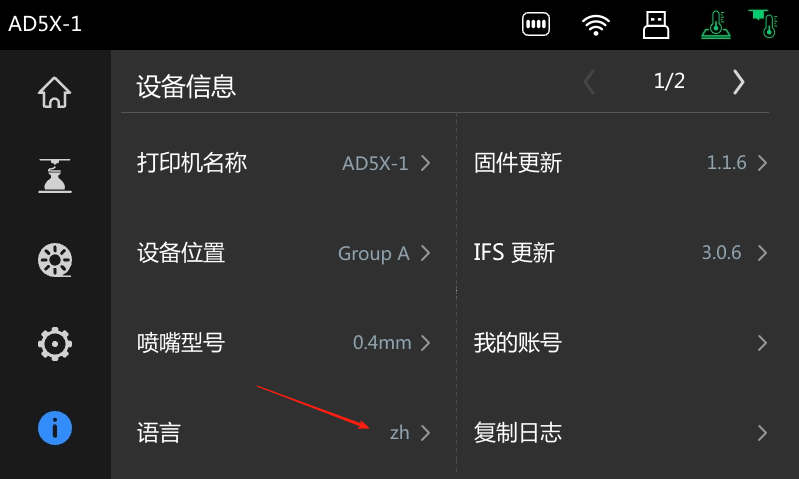Open IFS 更新 version 3.0.6
The image size is (799, 479).
click(x=620, y=253)
